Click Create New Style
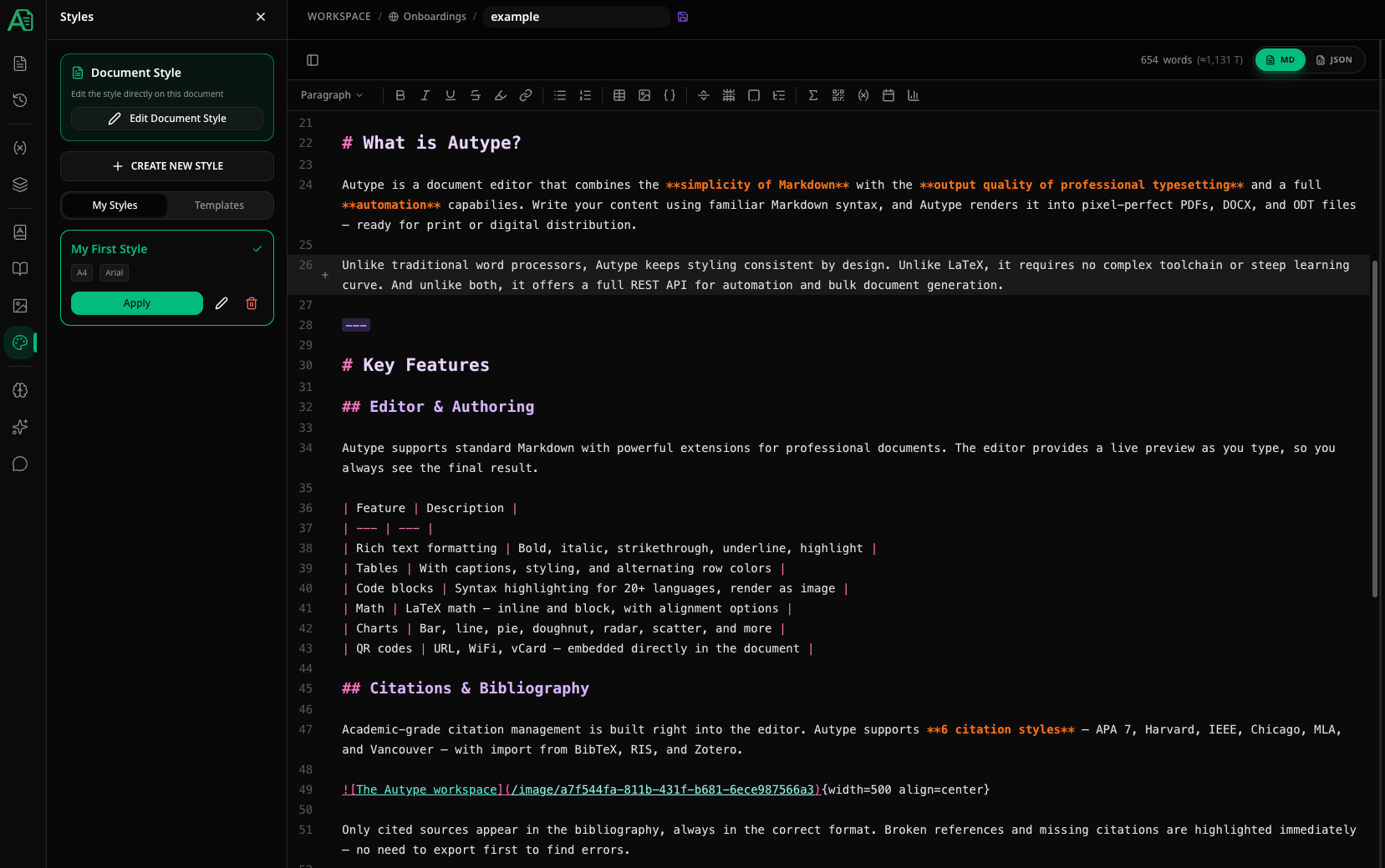The height and width of the screenshot is (868, 1385). pyautogui.click(x=167, y=166)
